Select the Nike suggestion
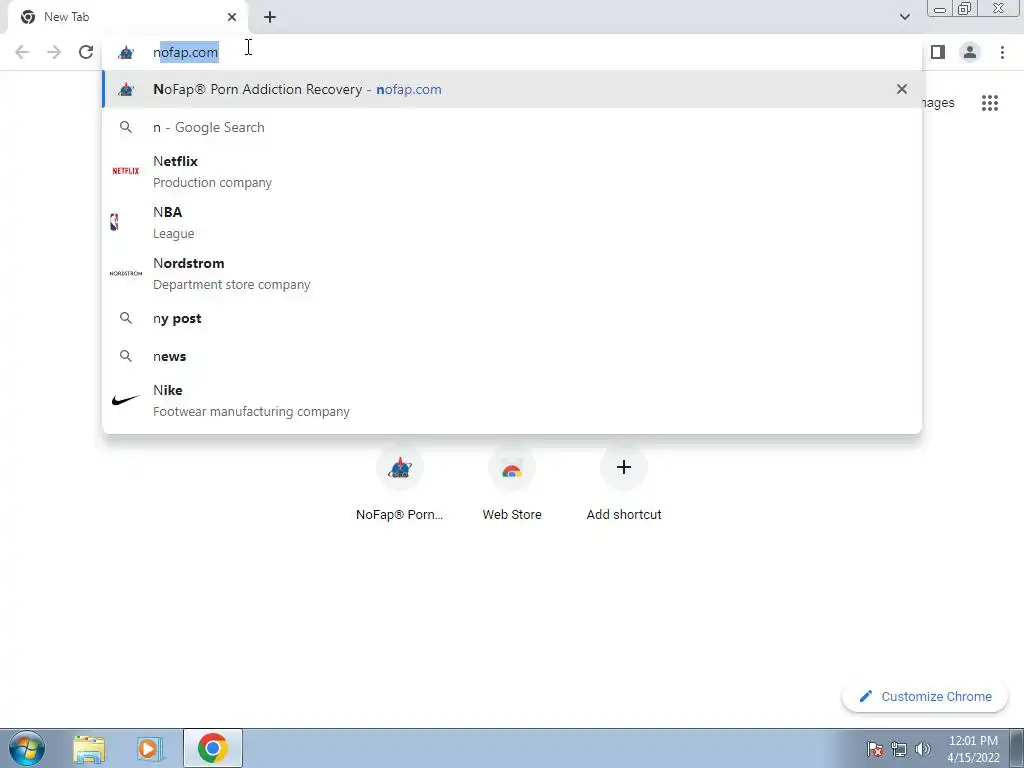Screen dimensions: 1024x768 point(512,400)
